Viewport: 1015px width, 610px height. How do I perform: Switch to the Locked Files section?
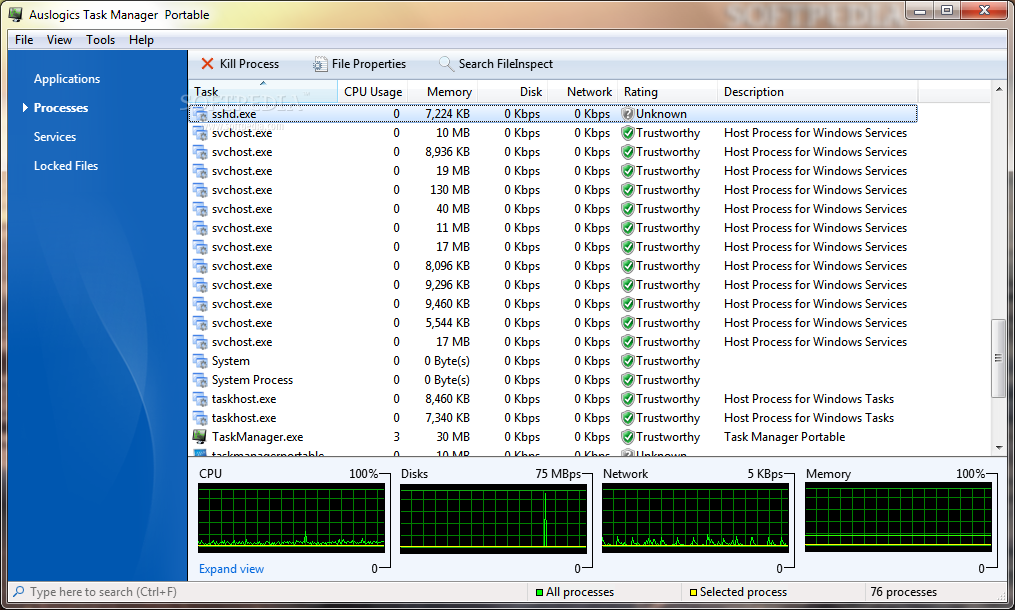click(65, 166)
